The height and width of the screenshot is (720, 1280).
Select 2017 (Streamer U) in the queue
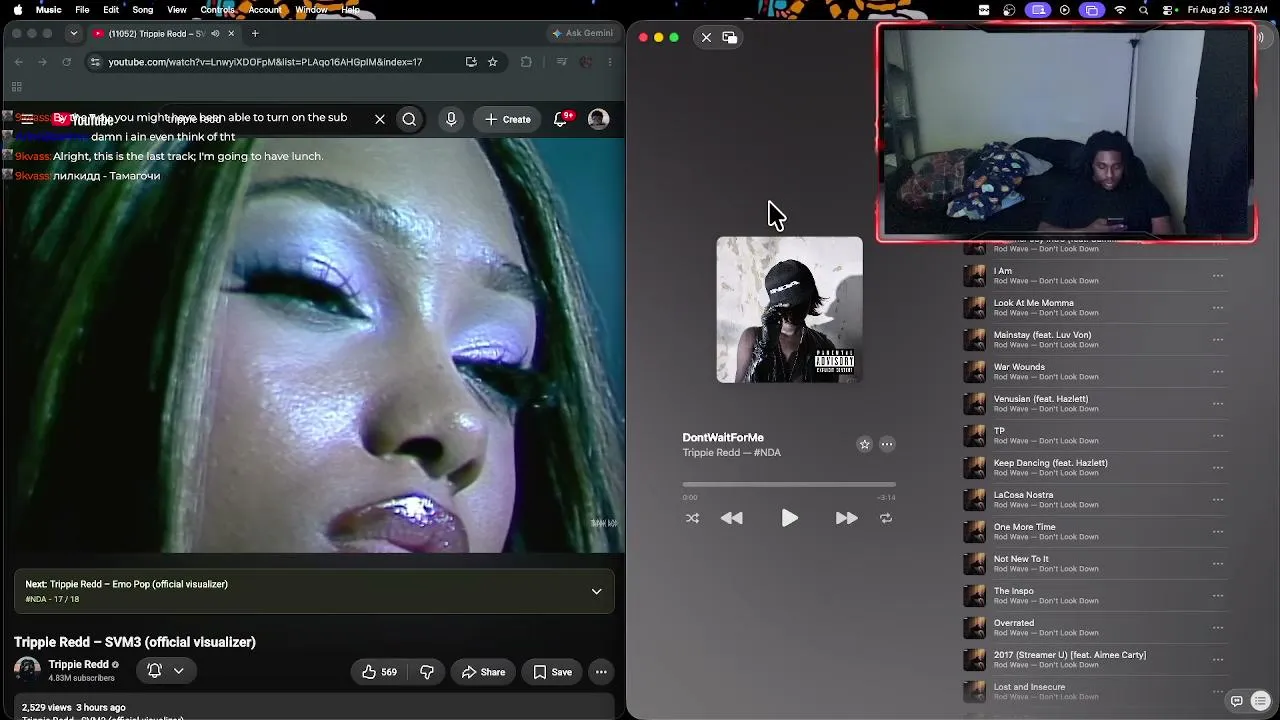(1095, 660)
